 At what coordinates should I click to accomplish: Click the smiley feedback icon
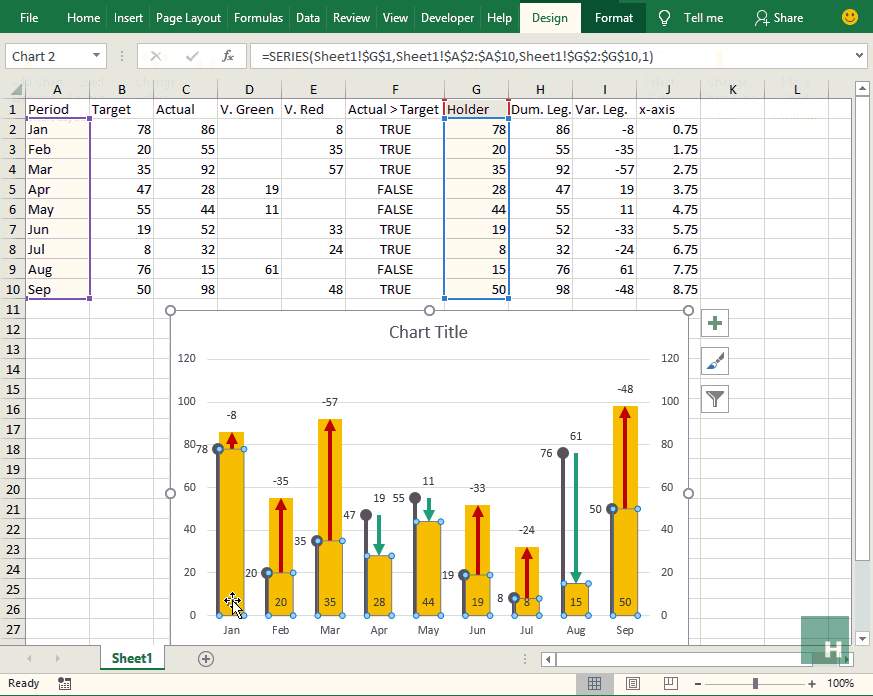click(x=850, y=17)
